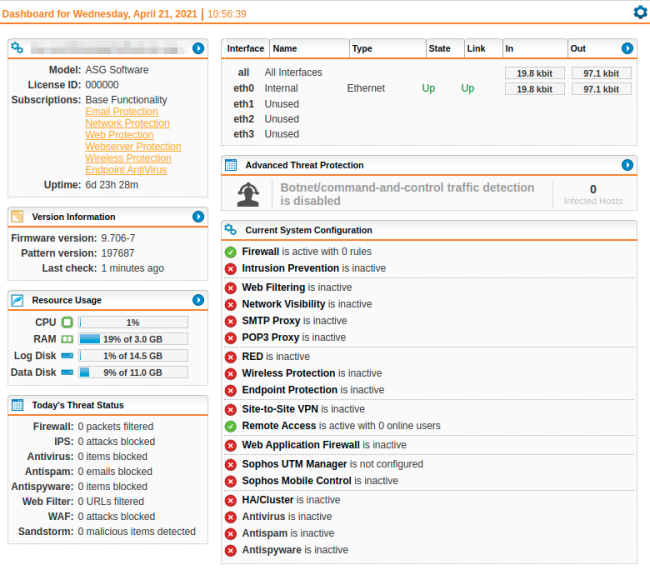Click the Version Information panel icon

tap(17, 217)
